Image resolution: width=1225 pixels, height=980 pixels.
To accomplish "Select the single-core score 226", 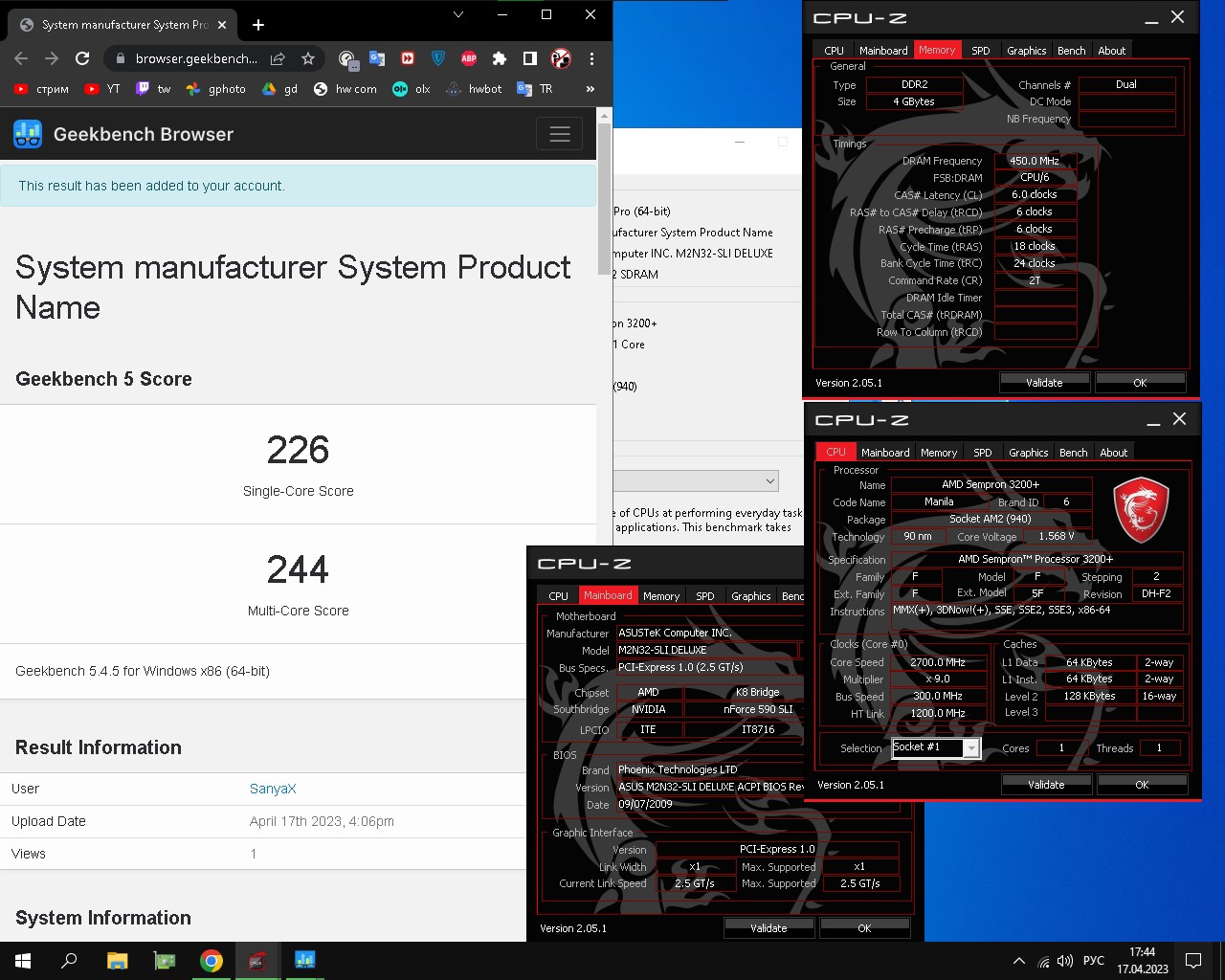I will point(298,450).
